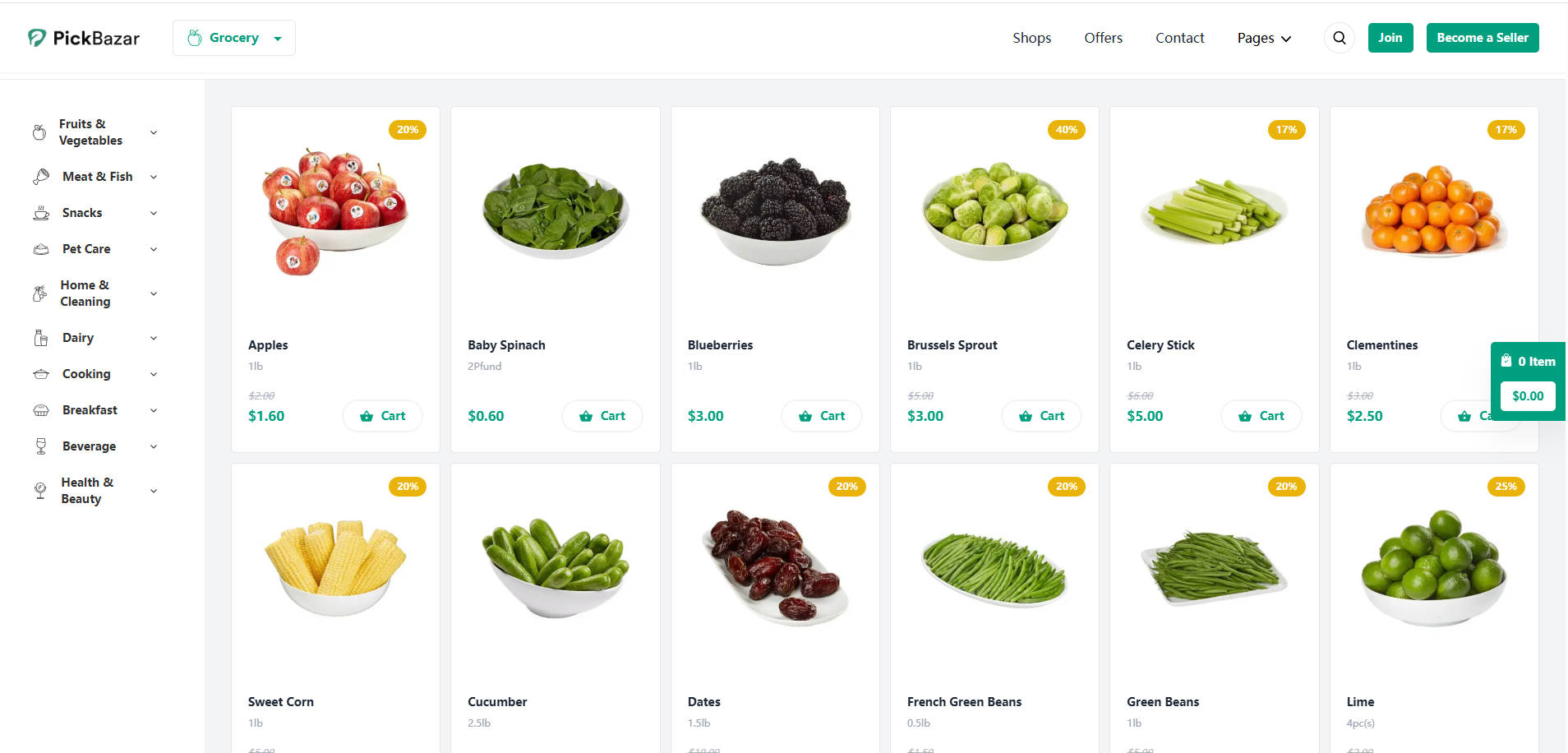Navigate to the Shops menu item
The image size is (1568, 753).
pyautogui.click(x=1031, y=38)
